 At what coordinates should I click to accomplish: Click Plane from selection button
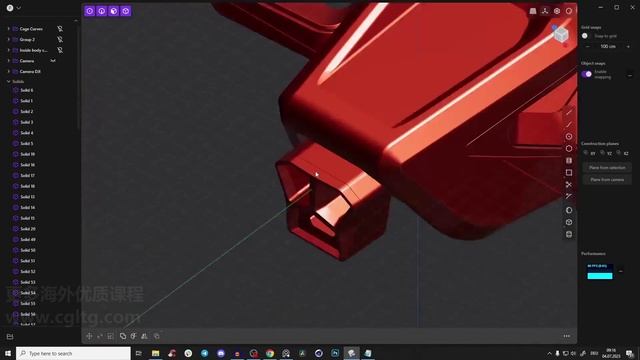(607, 167)
